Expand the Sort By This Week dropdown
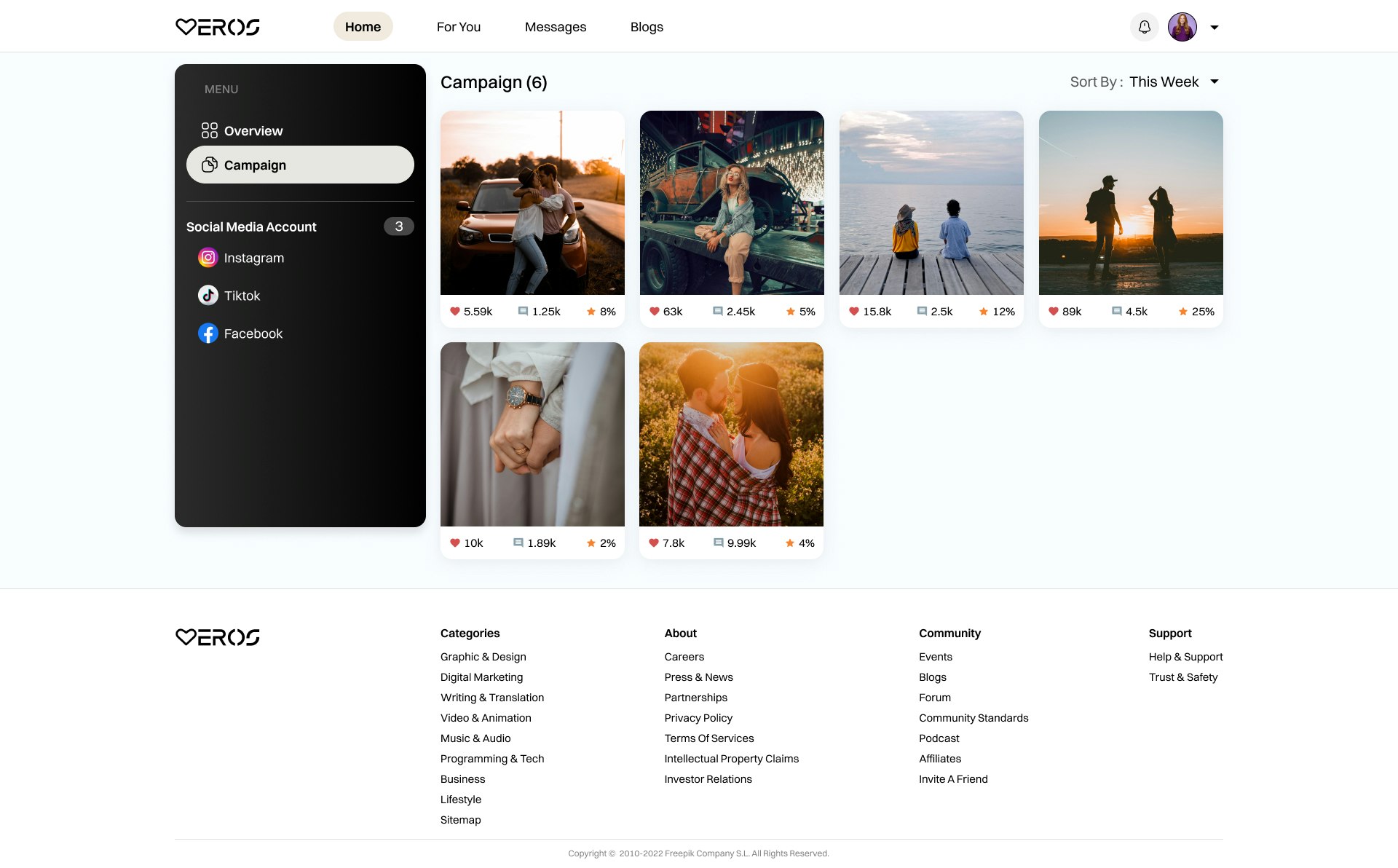The width and height of the screenshot is (1398, 868). pyautogui.click(x=1214, y=82)
